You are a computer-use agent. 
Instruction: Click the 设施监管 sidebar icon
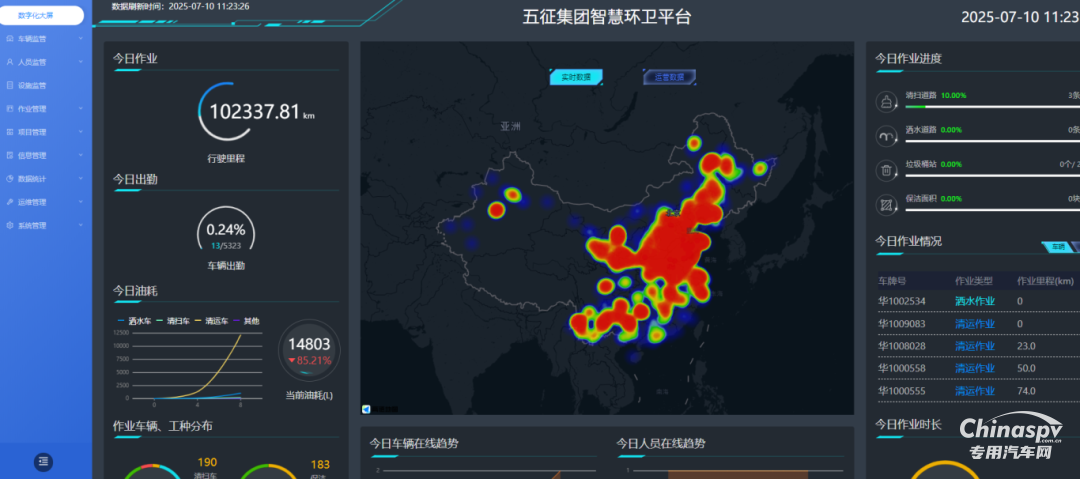pyautogui.click(x=9, y=86)
